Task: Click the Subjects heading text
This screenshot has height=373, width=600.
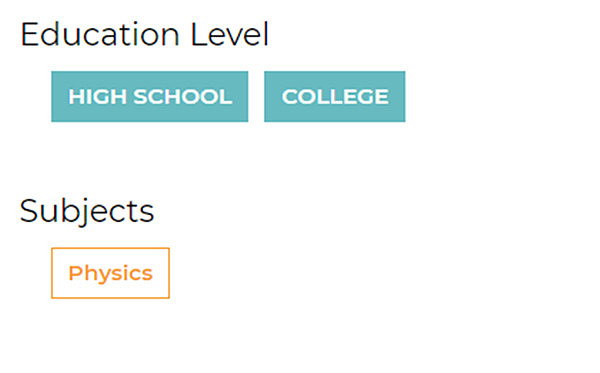Action: pyautogui.click(x=87, y=211)
